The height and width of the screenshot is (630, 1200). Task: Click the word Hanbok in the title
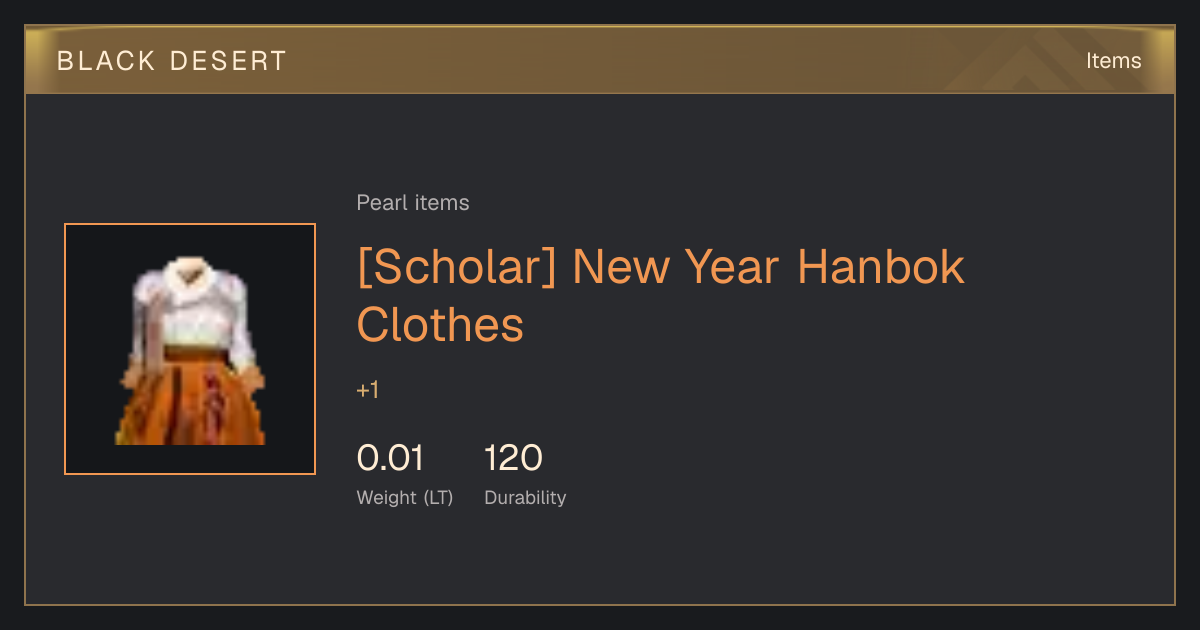[881, 267]
